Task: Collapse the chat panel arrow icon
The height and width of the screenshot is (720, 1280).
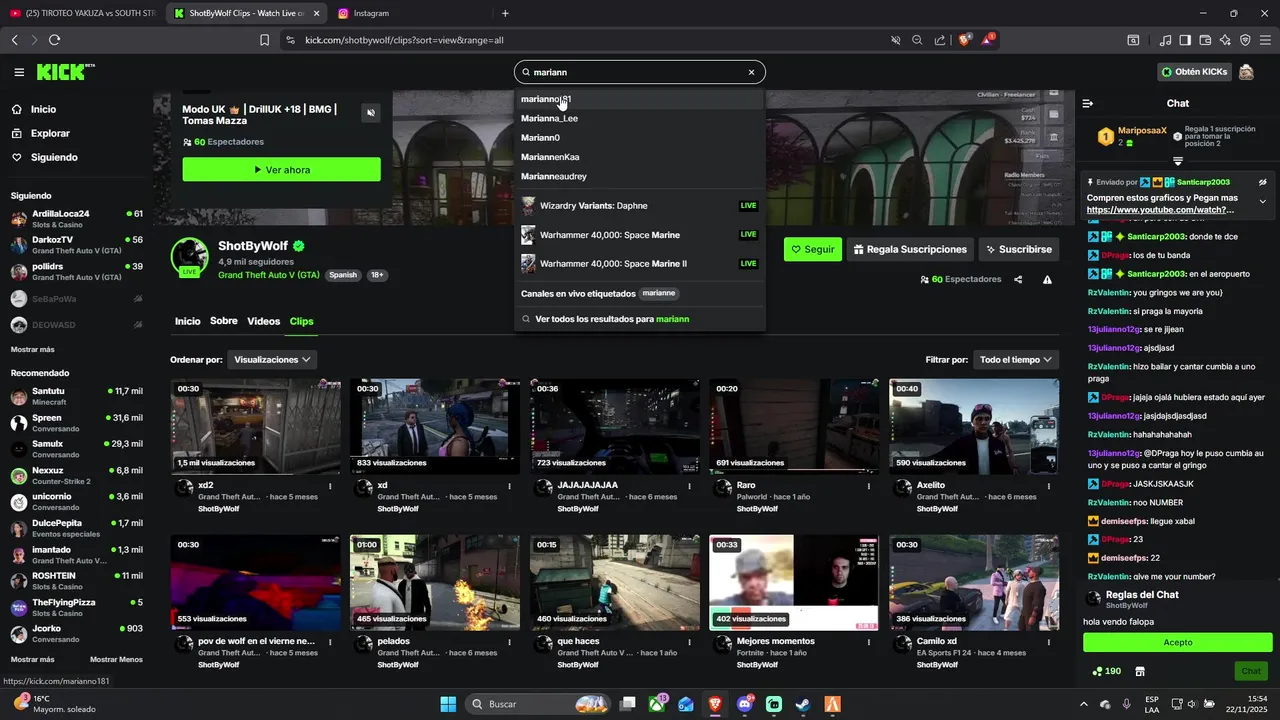Action: pyautogui.click(x=1088, y=103)
